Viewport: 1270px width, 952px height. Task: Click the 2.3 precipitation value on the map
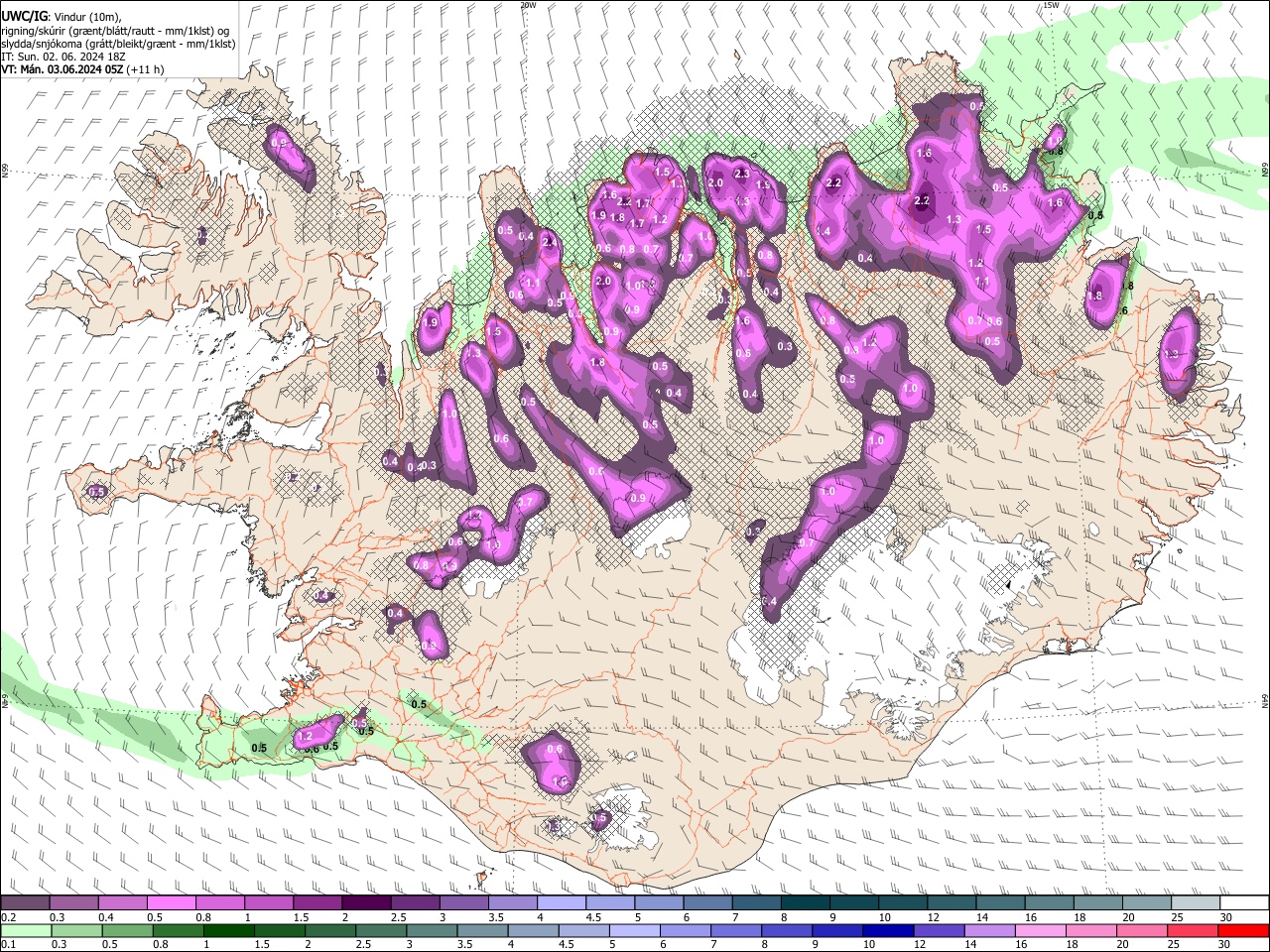(x=740, y=174)
